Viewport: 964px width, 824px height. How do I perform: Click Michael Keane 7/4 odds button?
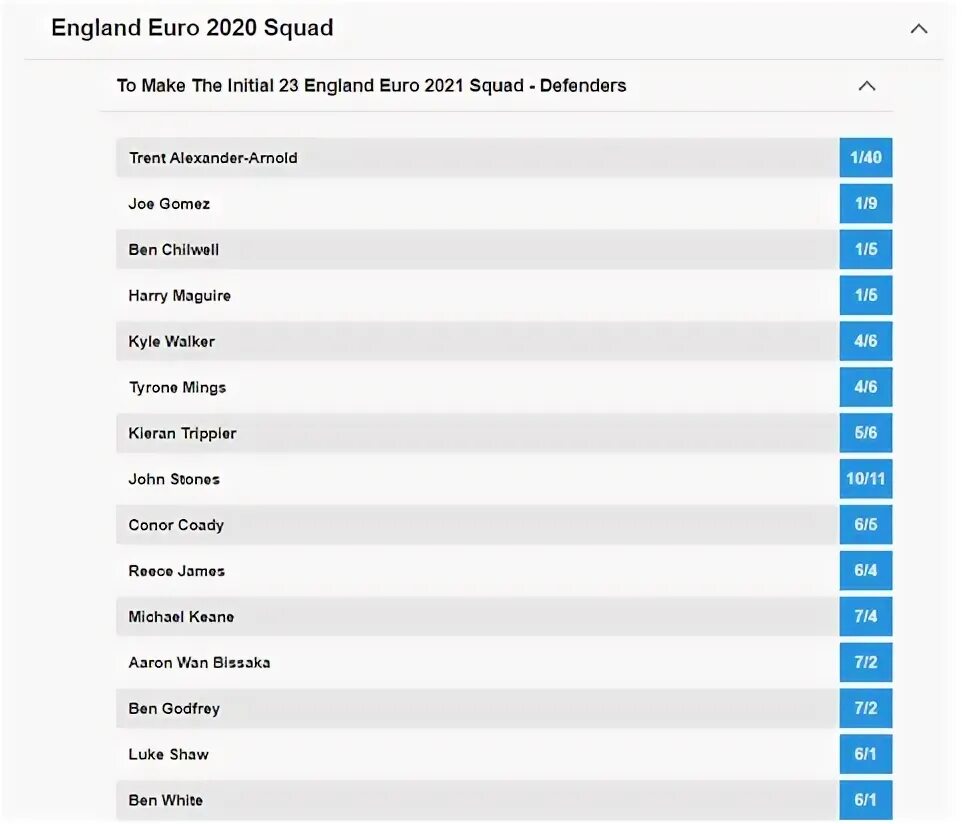(865, 617)
